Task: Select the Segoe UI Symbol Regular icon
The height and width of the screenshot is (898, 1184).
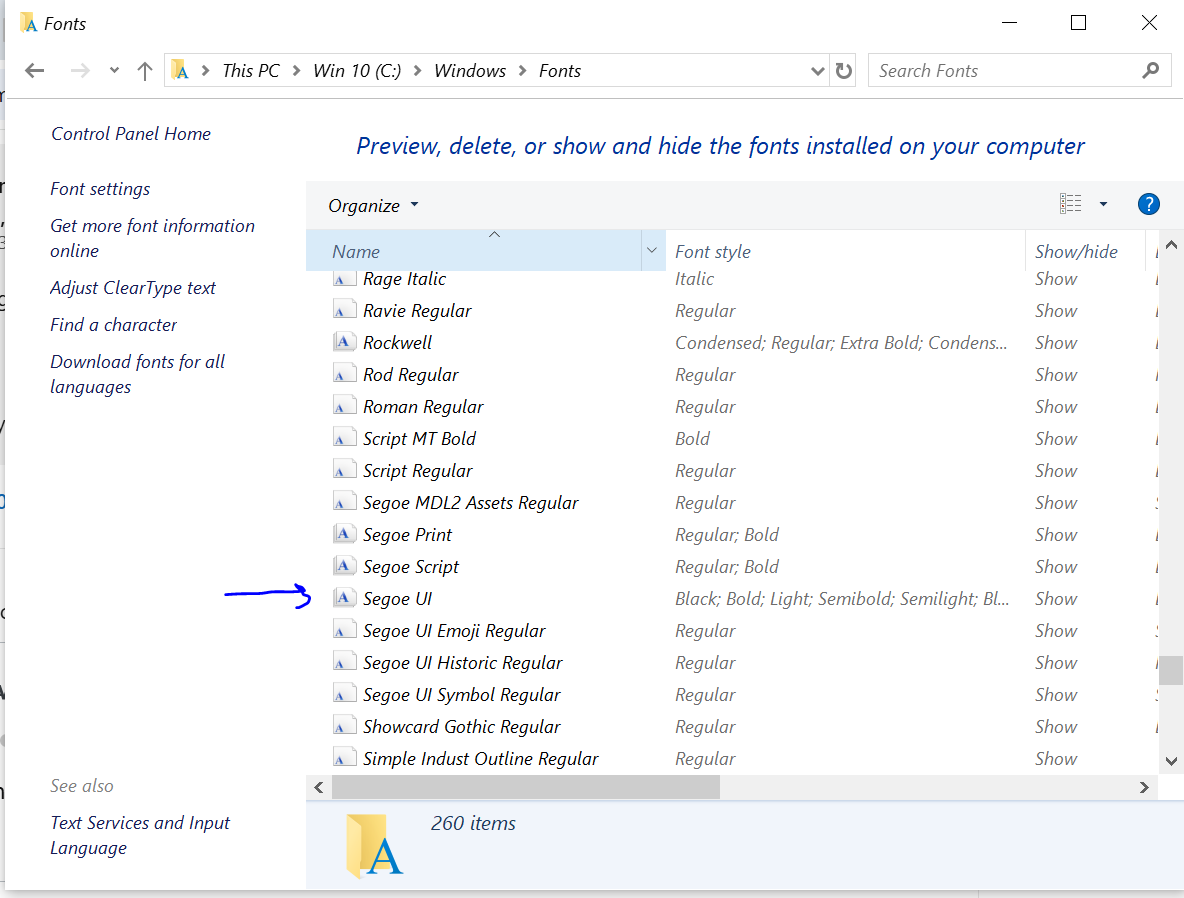Action: [x=344, y=694]
